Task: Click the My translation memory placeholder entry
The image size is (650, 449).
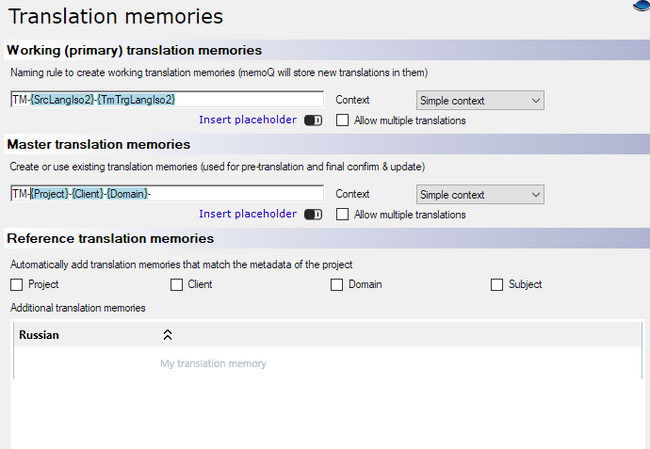Action: coord(213,363)
